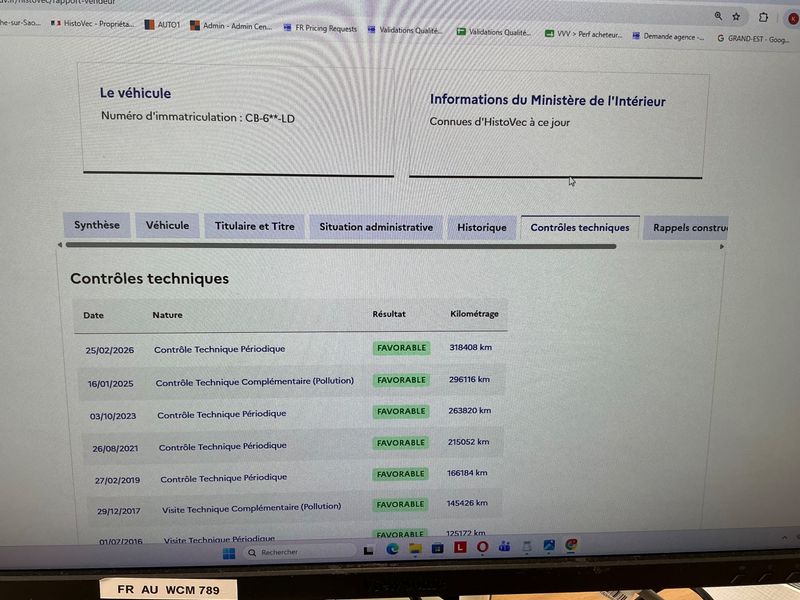
Task: Select the date 29/12/2017
Action: pyautogui.click(x=119, y=511)
